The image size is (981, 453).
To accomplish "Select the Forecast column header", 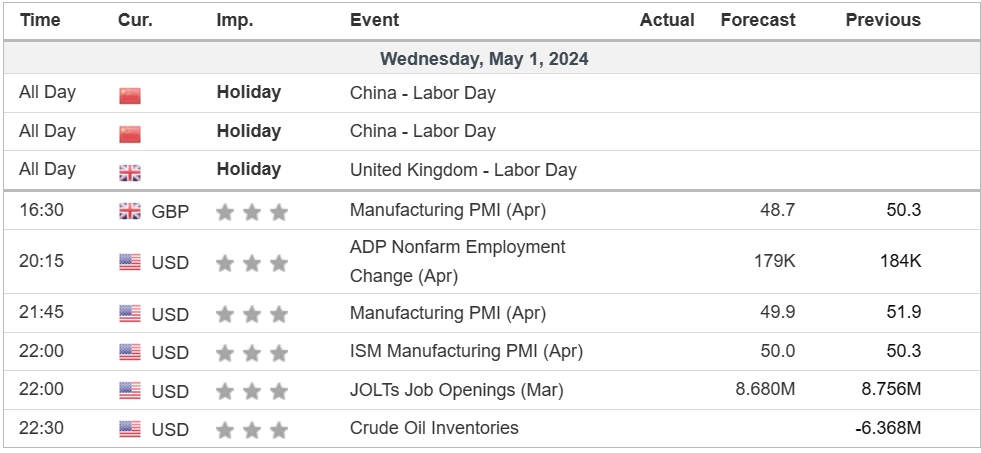I will [x=758, y=20].
